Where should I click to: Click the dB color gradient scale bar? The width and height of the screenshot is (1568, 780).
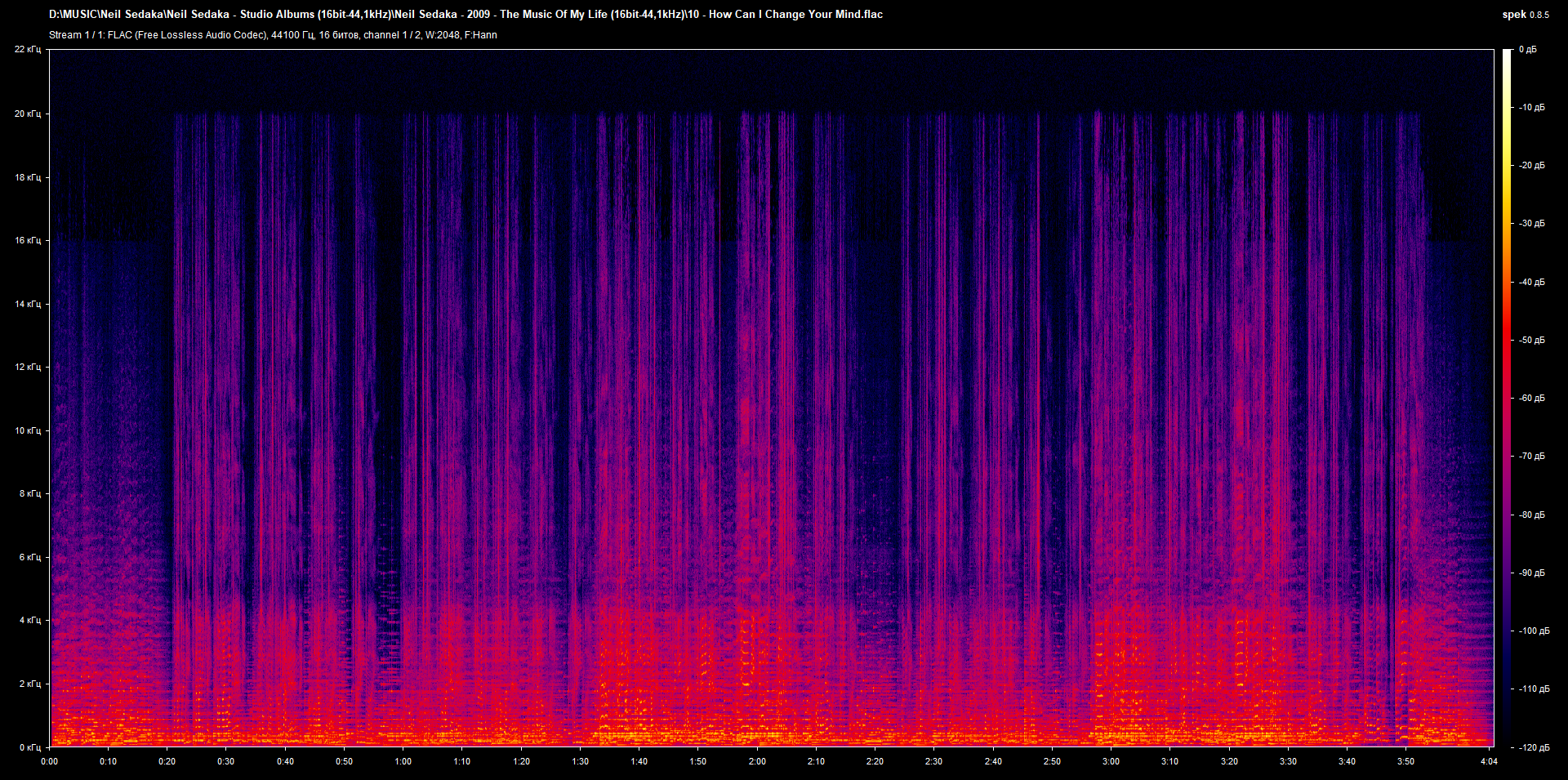pyautogui.click(x=1507, y=398)
